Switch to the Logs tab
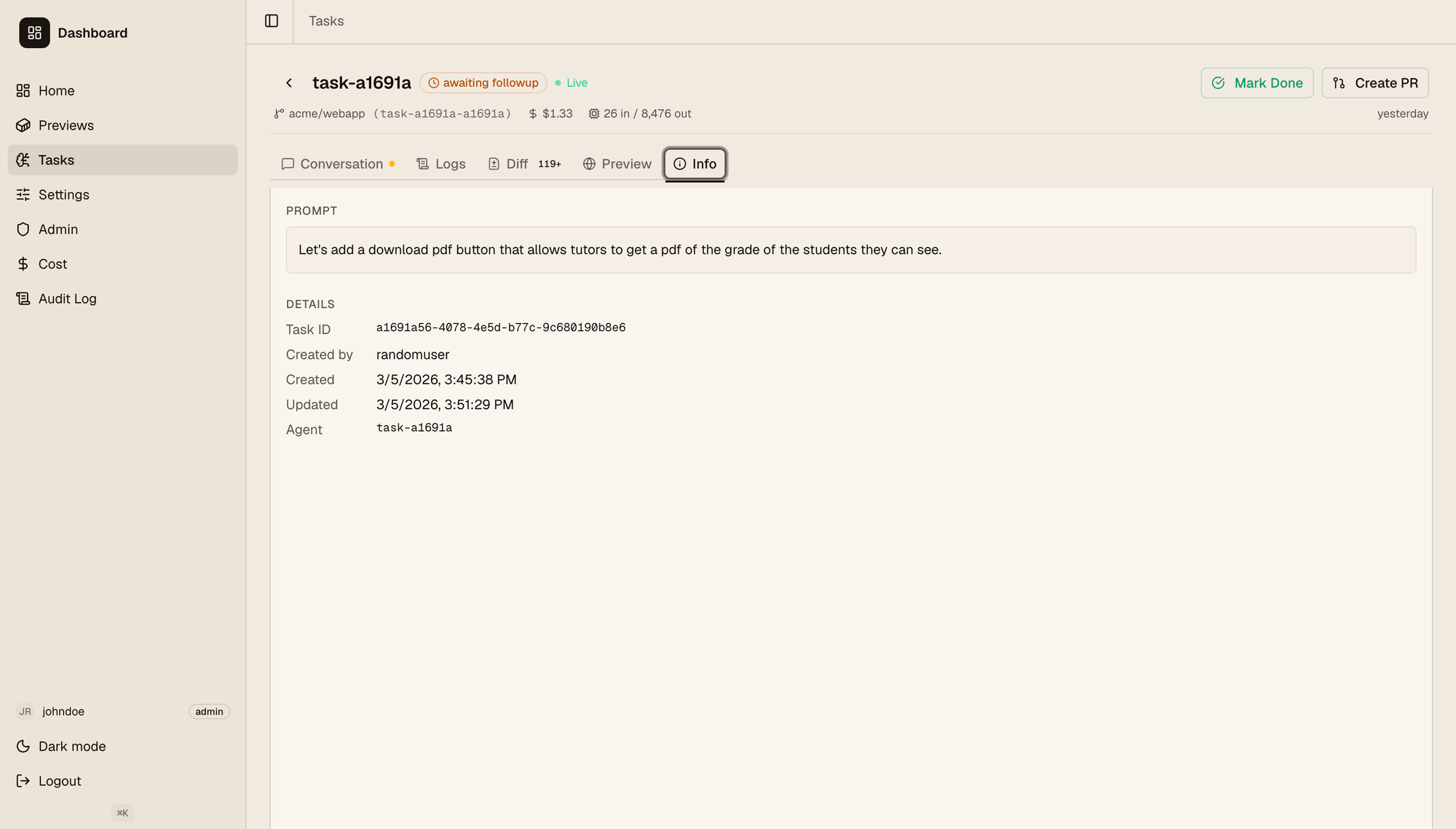The height and width of the screenshot is (829, 1456). point(442,164)
